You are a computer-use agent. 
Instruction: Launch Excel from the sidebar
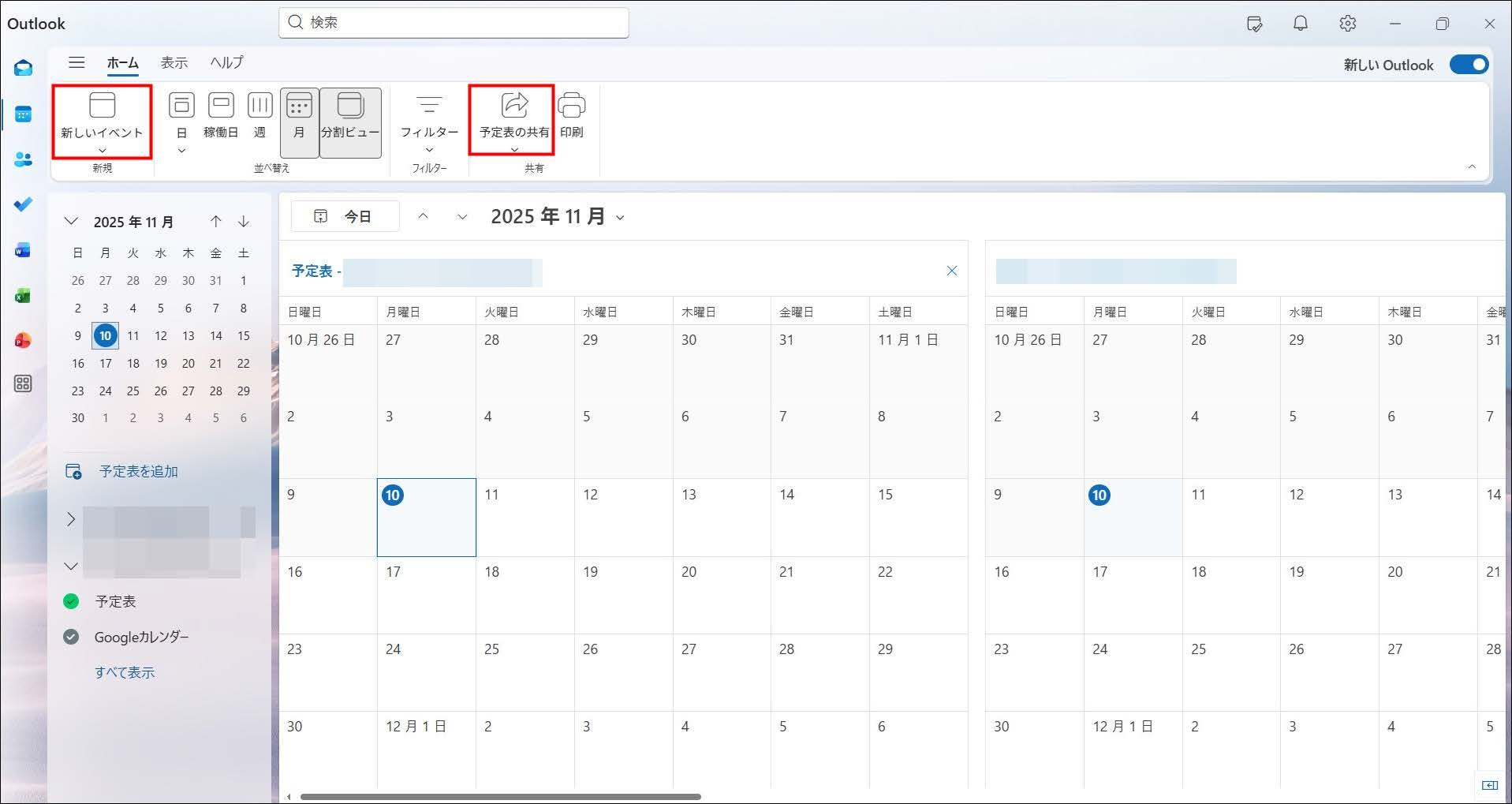click(23, 296)
